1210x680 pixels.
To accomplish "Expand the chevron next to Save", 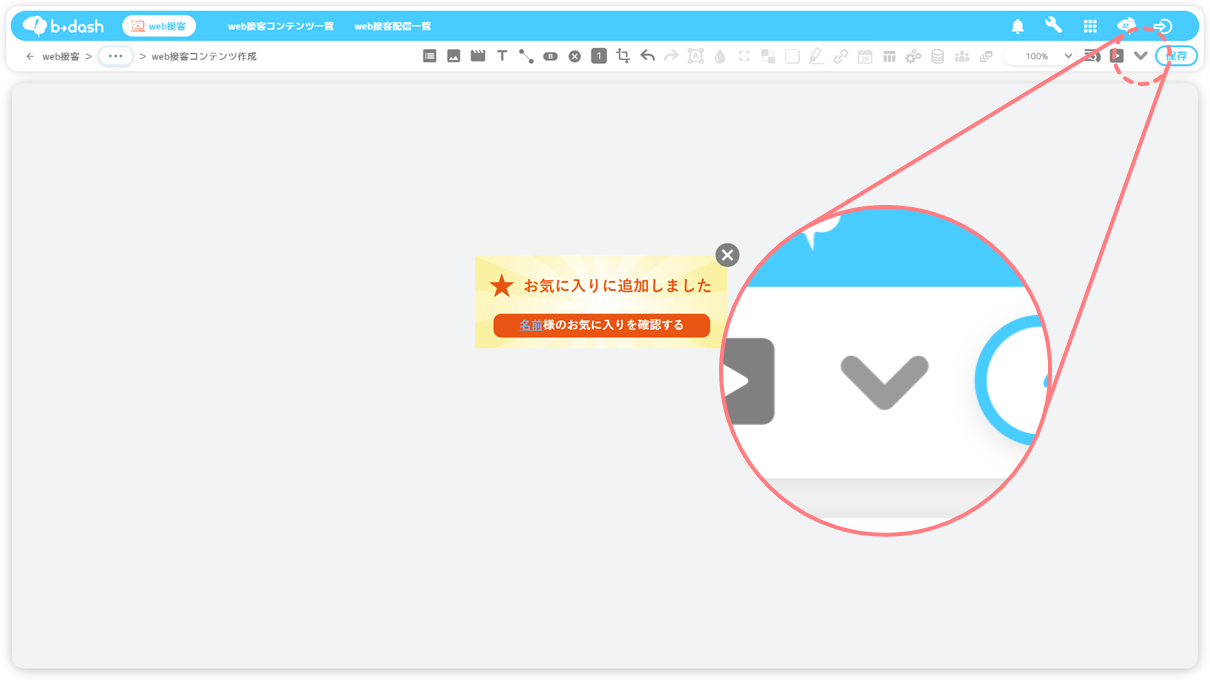I will tap(1140, 56).
